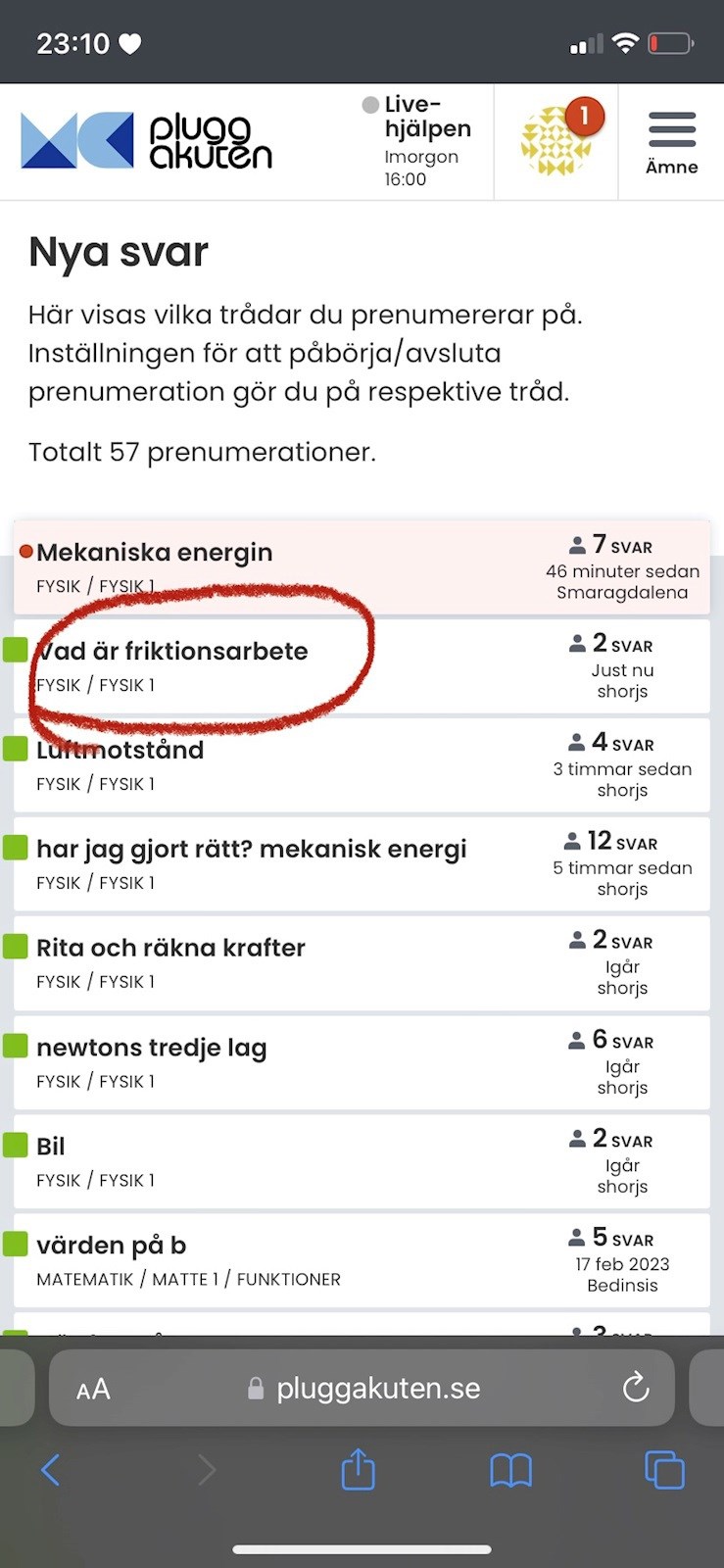Open Livehjälpen status link
Screen dimensions: 724x1568
click(419, 142)
